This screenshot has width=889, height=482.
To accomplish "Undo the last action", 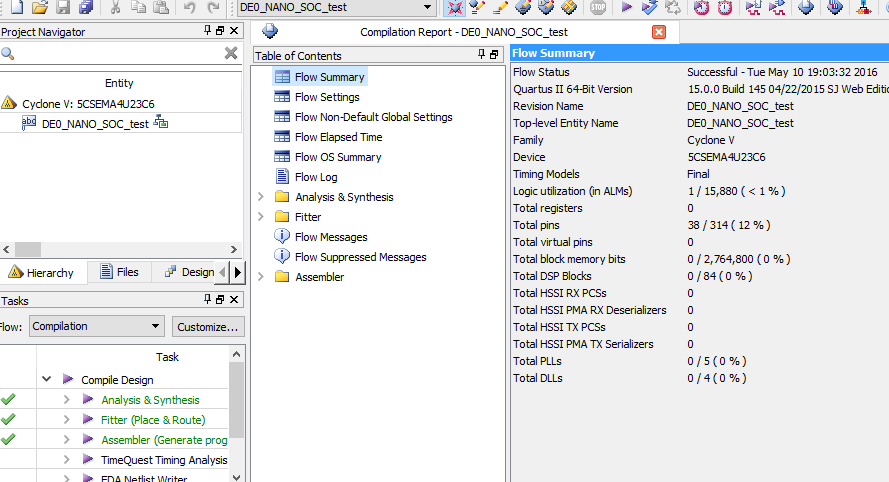I will pyautogui.click(x=189, y=7).
